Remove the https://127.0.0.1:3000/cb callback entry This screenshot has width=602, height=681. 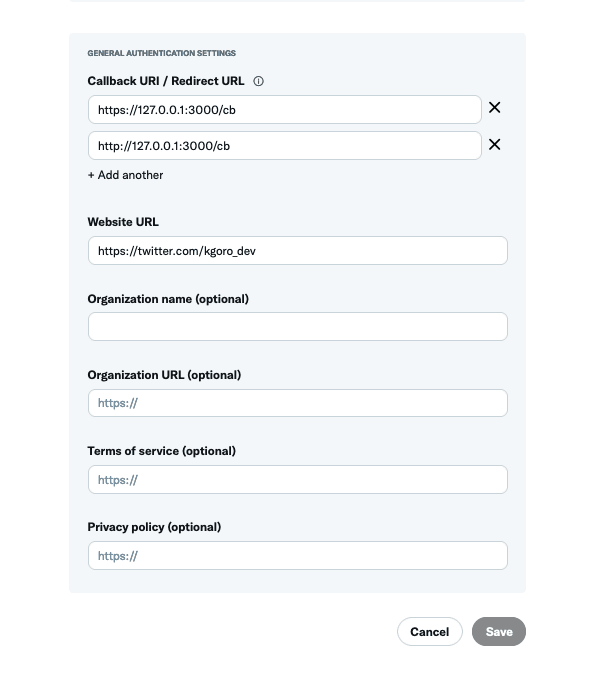click(x=494, y=107)
